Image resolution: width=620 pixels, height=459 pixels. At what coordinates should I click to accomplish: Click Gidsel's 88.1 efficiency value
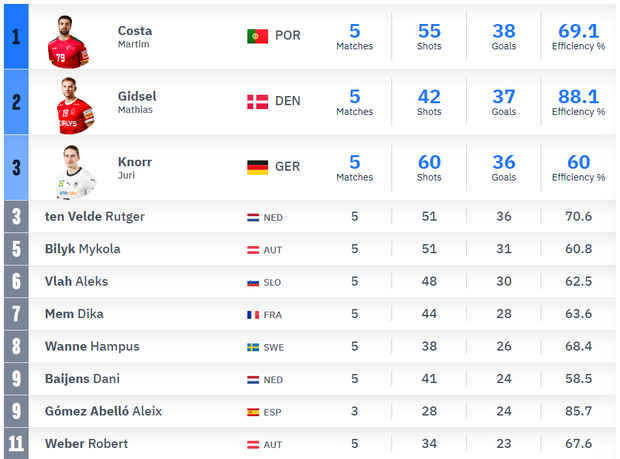[x=576, y=97]
